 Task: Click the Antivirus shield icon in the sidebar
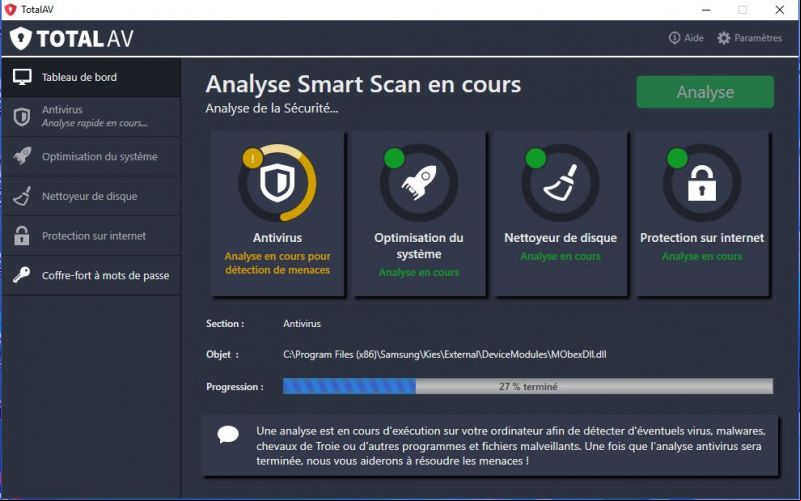point(21,116)
